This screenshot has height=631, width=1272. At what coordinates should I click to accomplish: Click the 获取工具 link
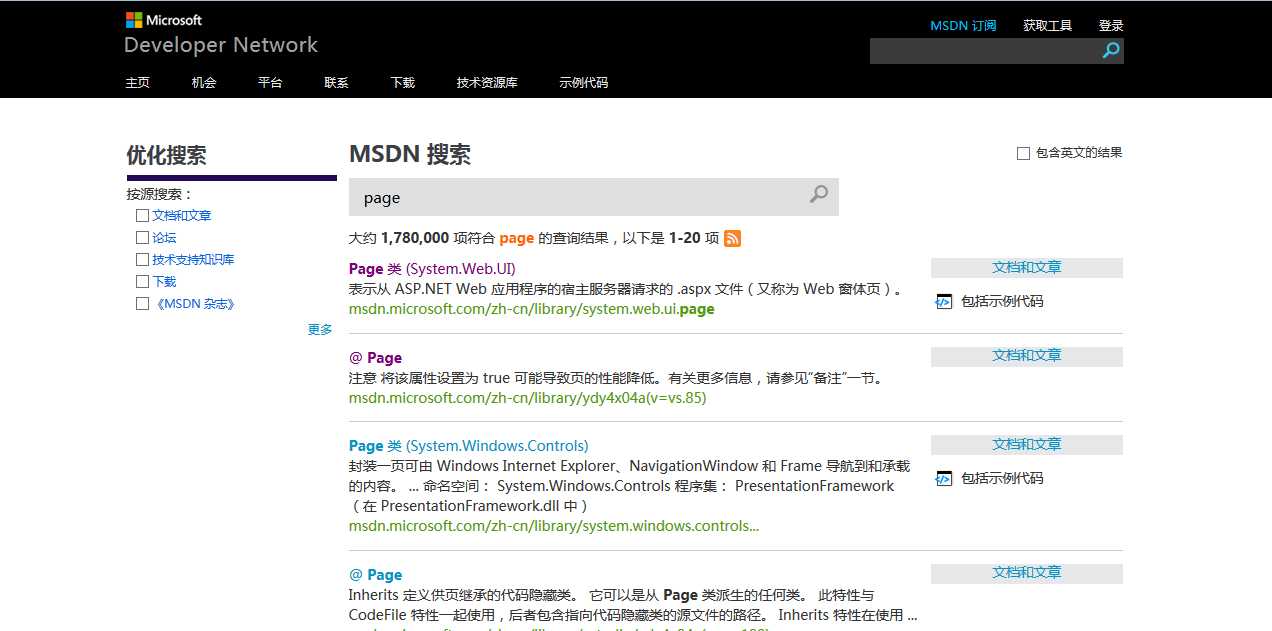tap(1047, 26)
